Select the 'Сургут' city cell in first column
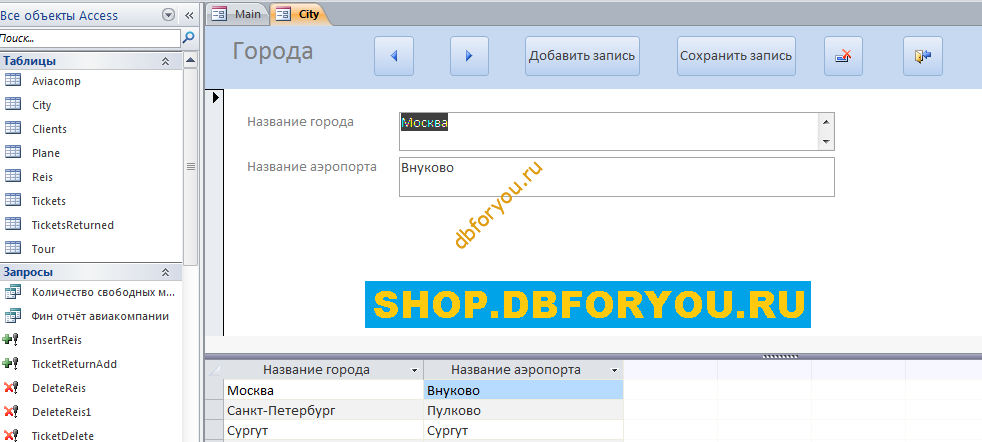982x442 pixels. tap(323, 431)
